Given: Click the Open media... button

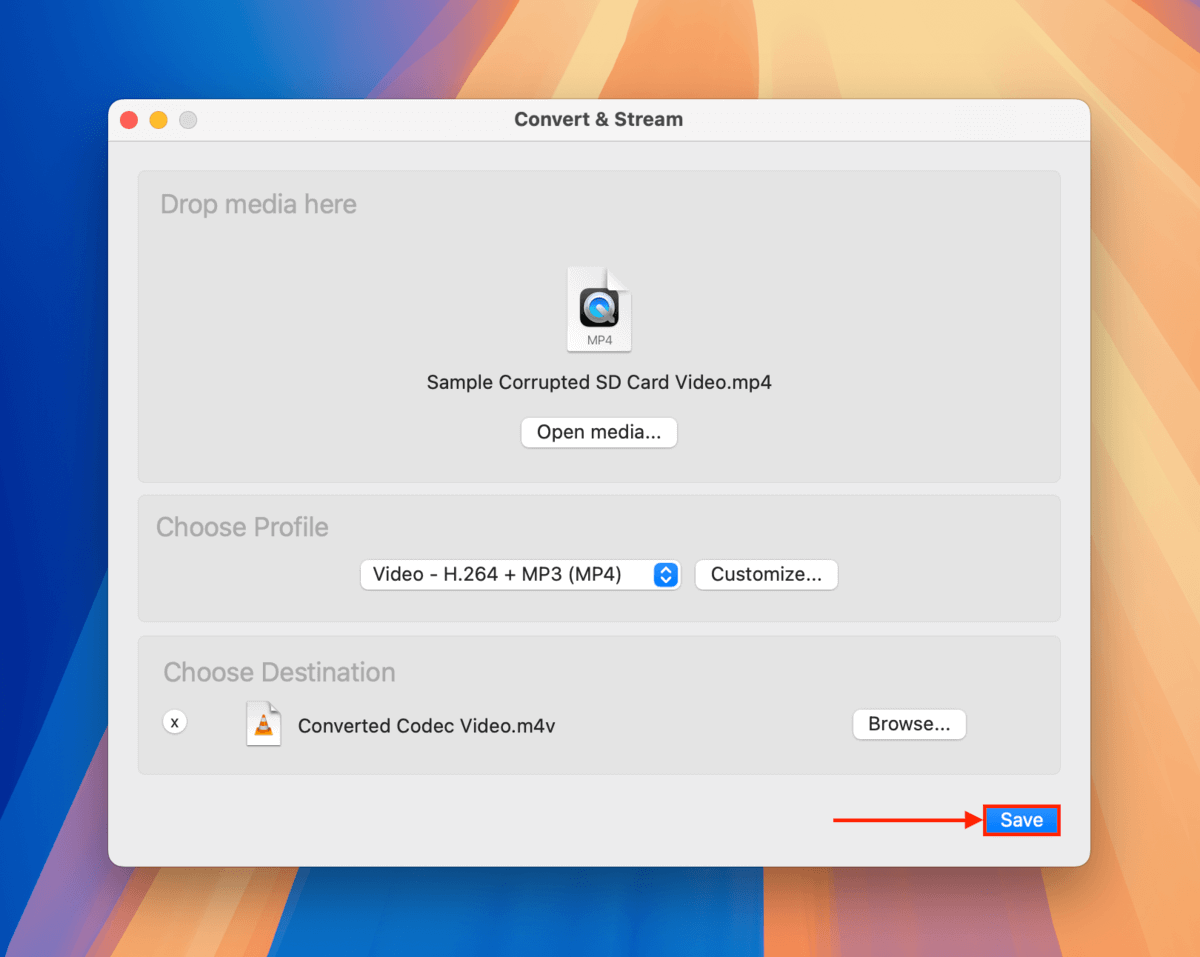Looking at the screenshot, I should click(599, 432).
